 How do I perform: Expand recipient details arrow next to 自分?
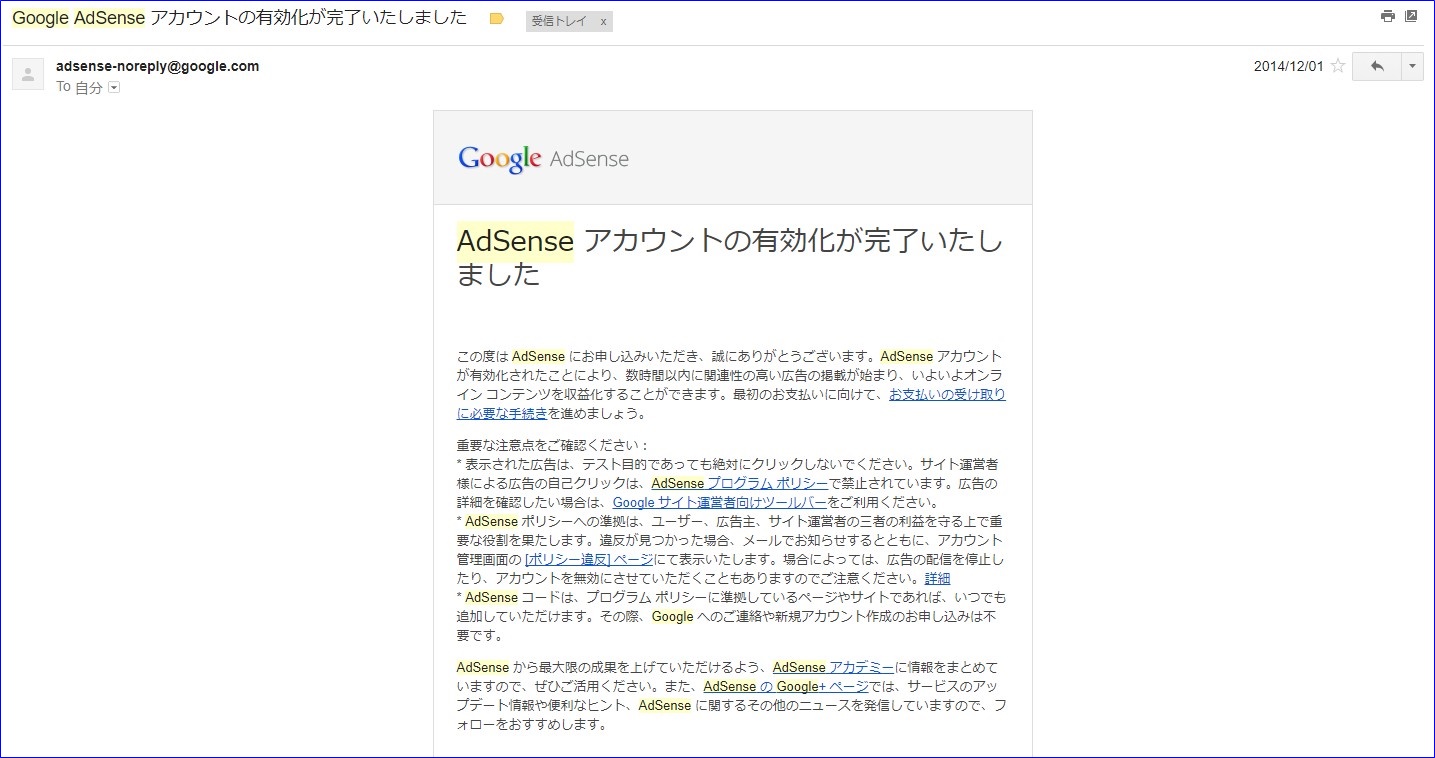[x=114, y=88]
